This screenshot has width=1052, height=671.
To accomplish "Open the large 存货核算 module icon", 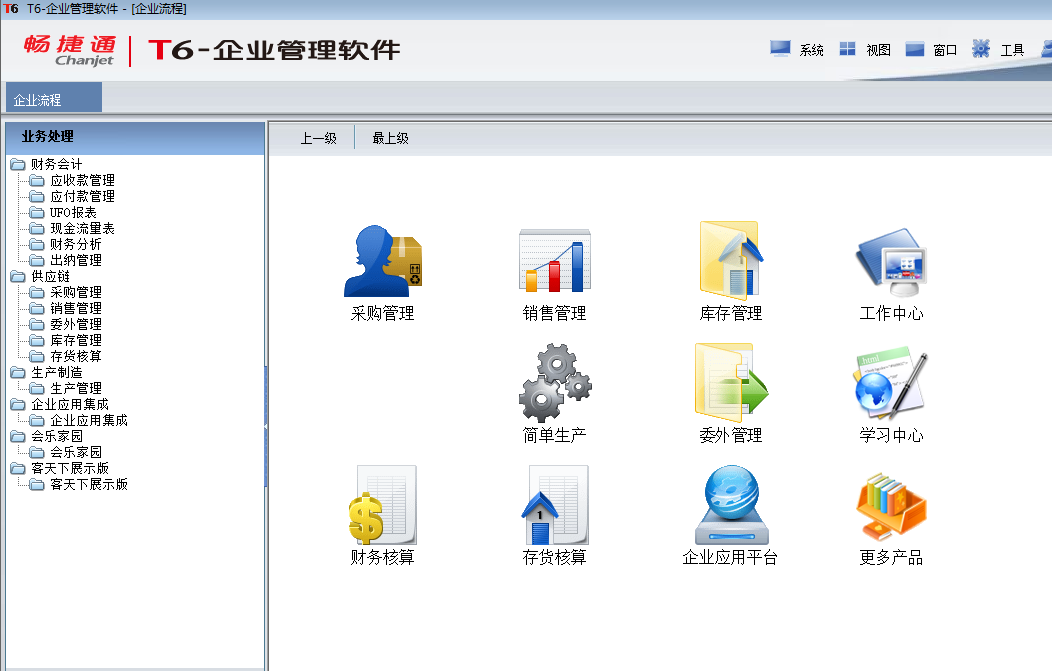I will tap(555, 505).
